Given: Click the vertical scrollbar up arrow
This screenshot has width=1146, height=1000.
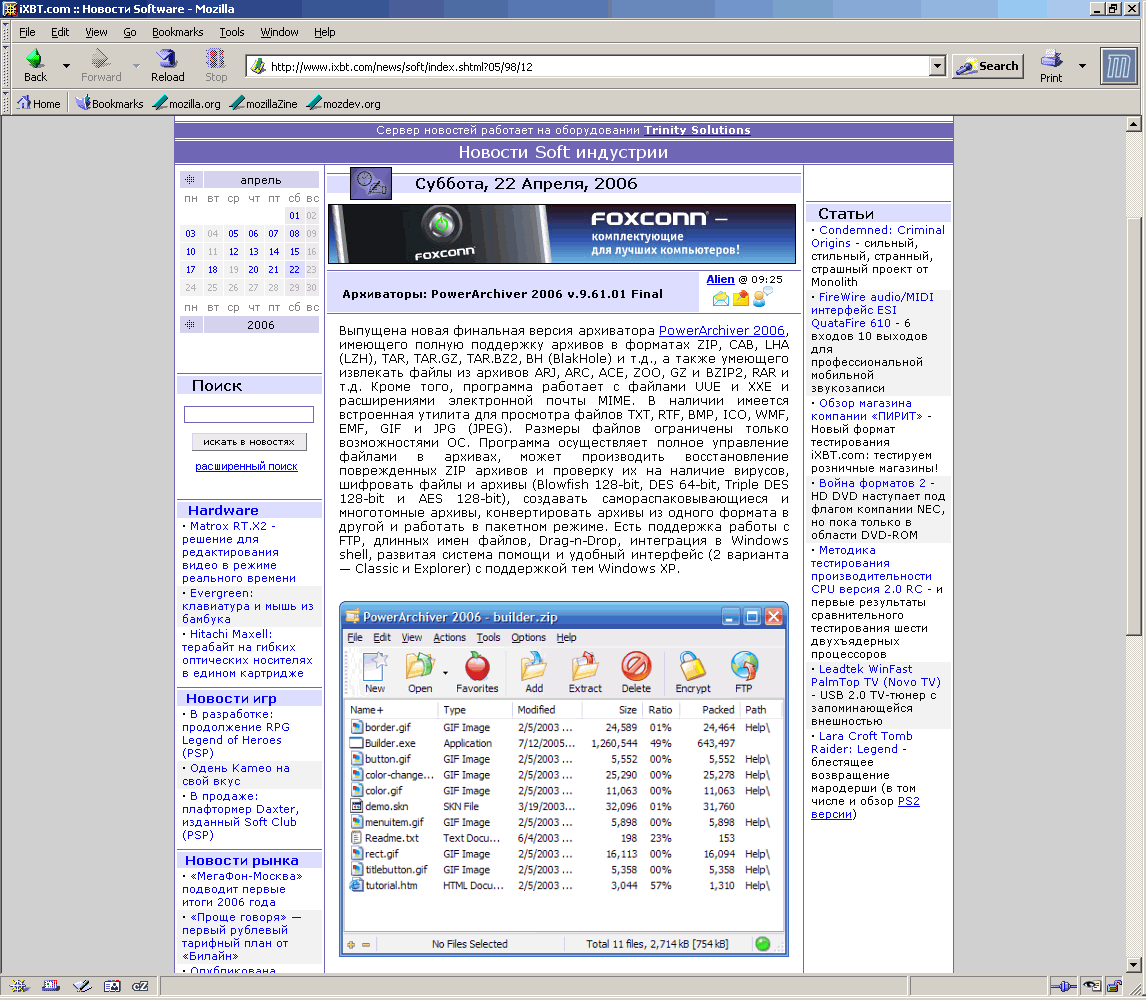Looking at the screenshot, I should (x=1134, y=124).
